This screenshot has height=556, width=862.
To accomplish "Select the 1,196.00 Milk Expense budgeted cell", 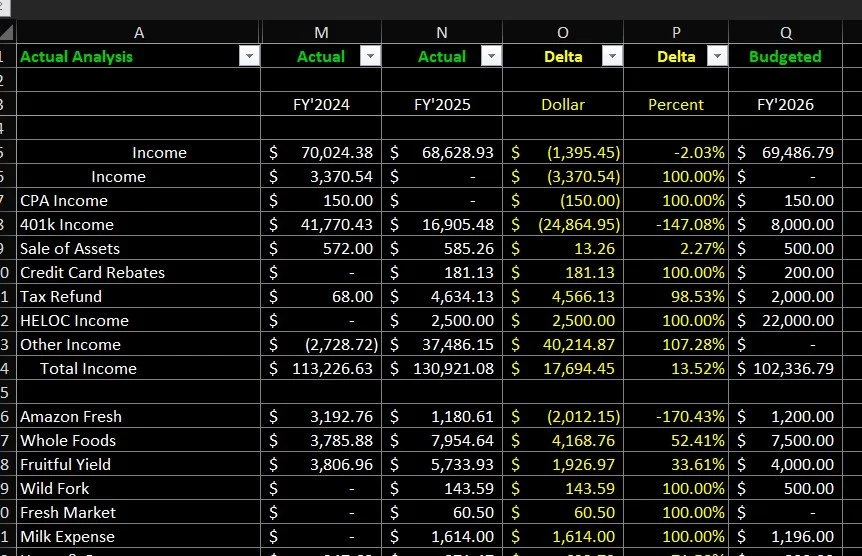I will tap(786, 536).
